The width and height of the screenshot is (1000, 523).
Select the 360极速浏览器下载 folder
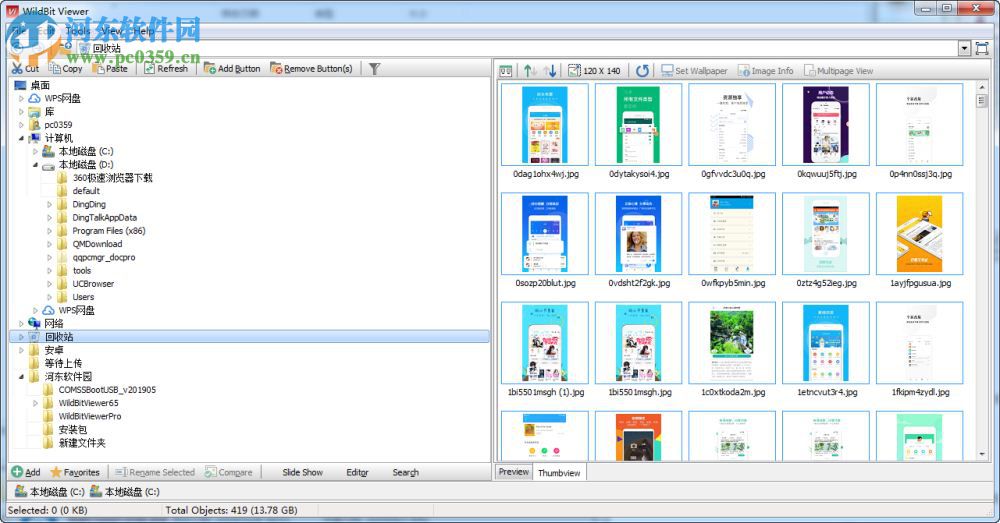(112, 178)
